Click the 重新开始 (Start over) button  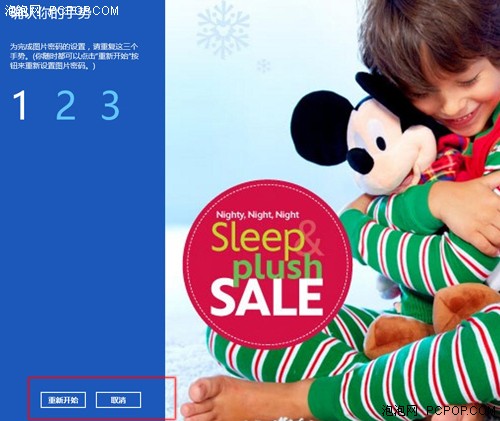(x=63, y=400)
